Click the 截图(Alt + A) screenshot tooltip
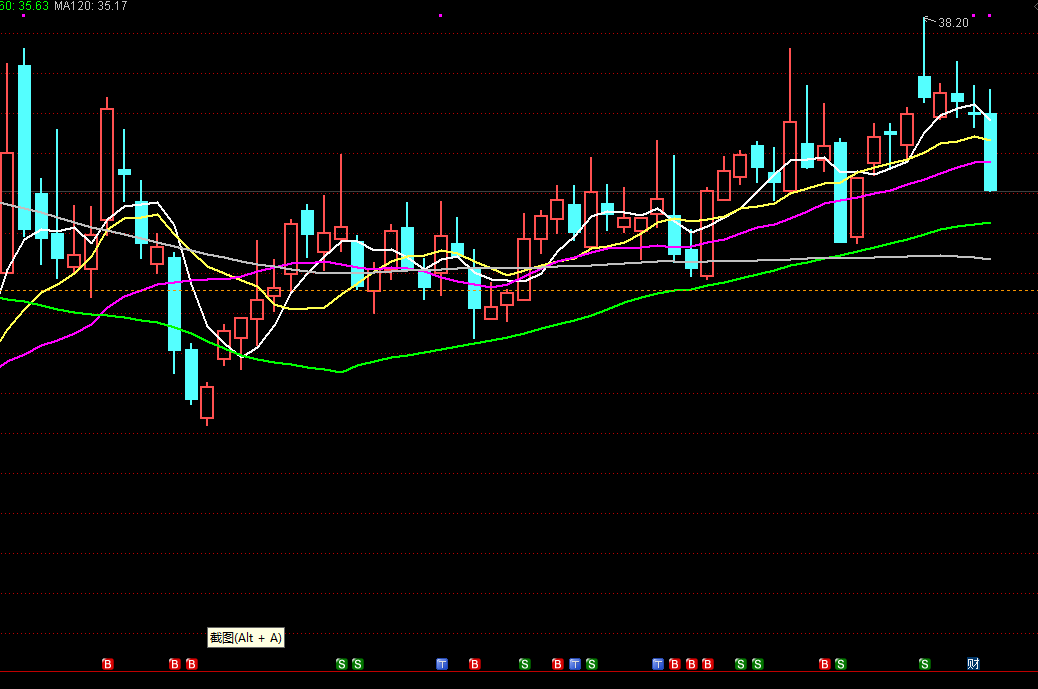Viewport: 1038px width, 689px height. 246,638
